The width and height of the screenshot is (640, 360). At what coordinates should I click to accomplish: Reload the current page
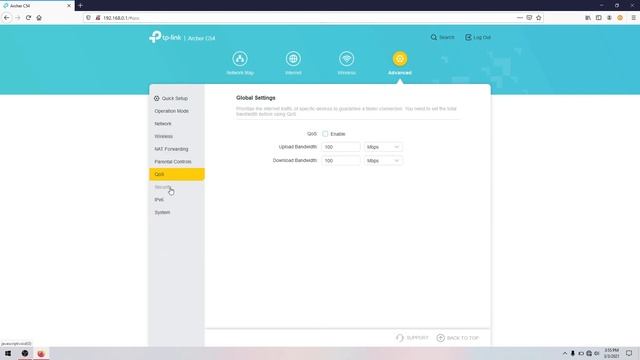pyautogui.click(x=28, y=18)
